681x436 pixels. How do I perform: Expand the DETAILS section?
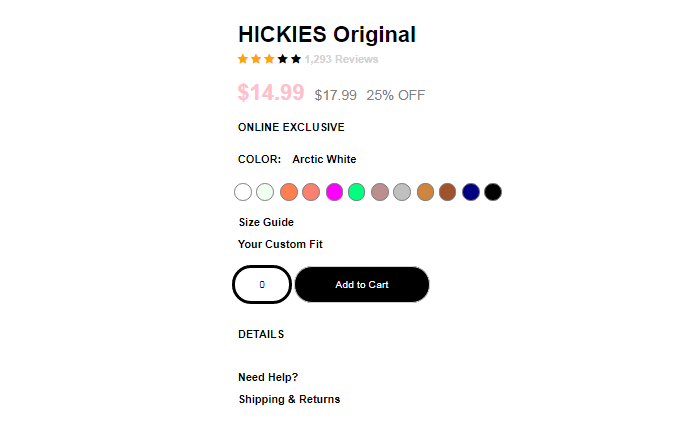pos(261,334)
